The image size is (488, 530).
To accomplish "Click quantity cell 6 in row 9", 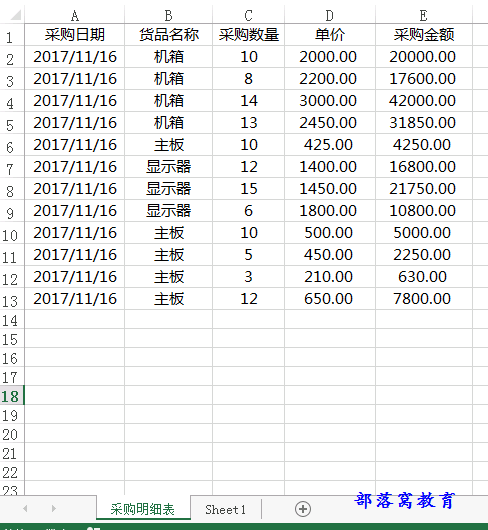I will click(248, 211).
